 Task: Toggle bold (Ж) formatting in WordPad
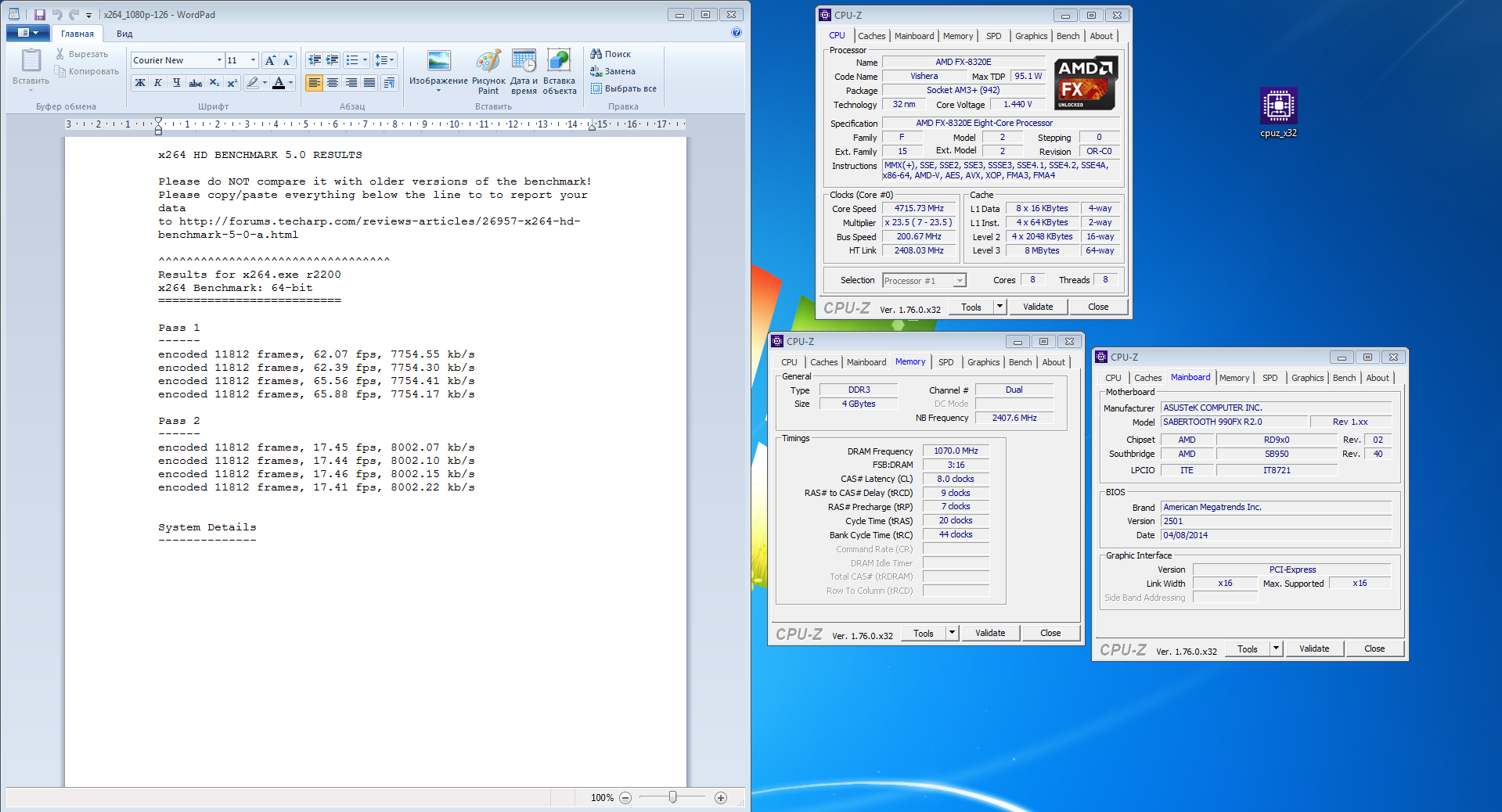[140, 83]
